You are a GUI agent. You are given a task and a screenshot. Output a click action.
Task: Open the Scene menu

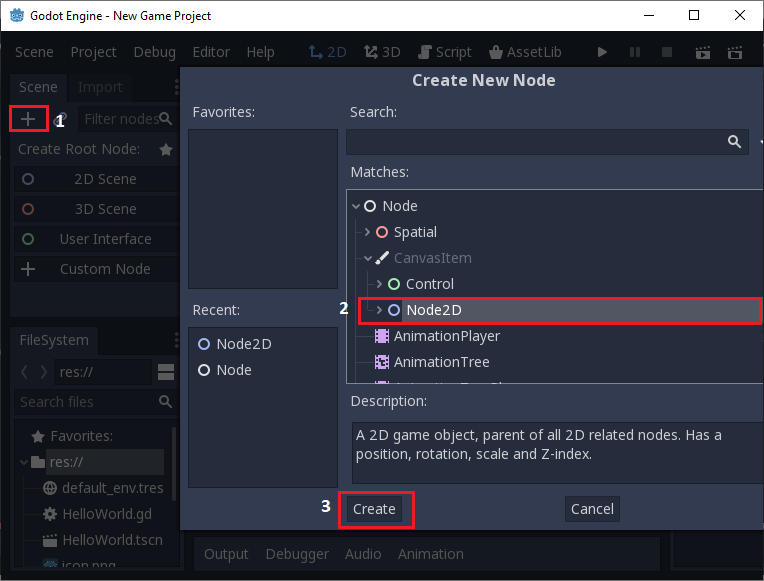tap(34, 52)
